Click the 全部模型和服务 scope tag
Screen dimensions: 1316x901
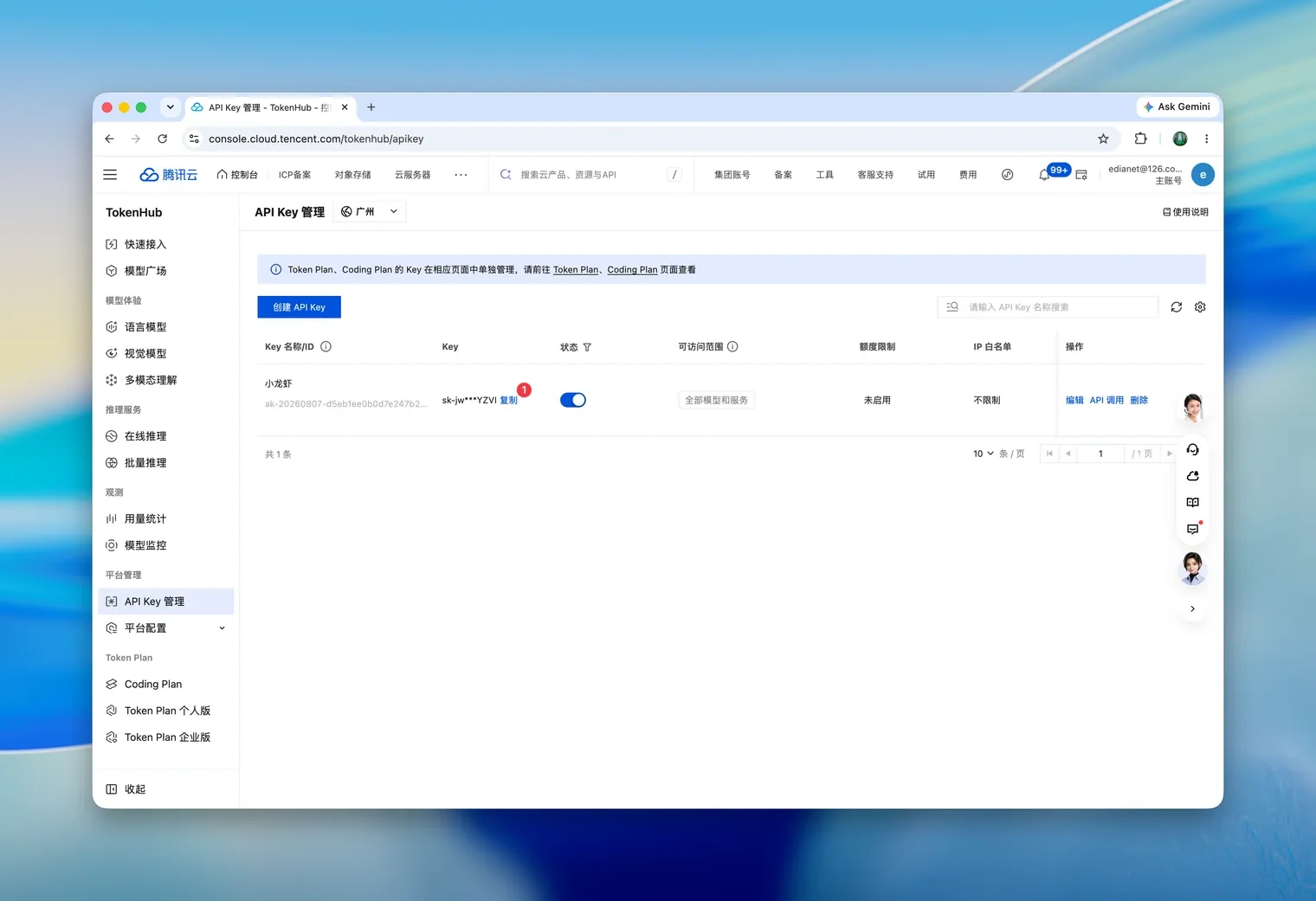click(717, 401)
